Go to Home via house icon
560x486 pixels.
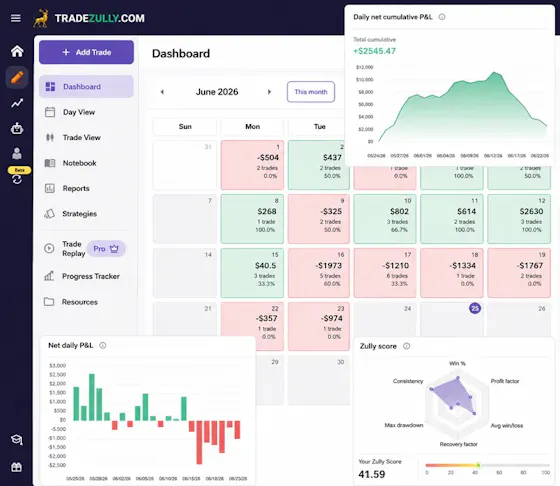point(17,51)
